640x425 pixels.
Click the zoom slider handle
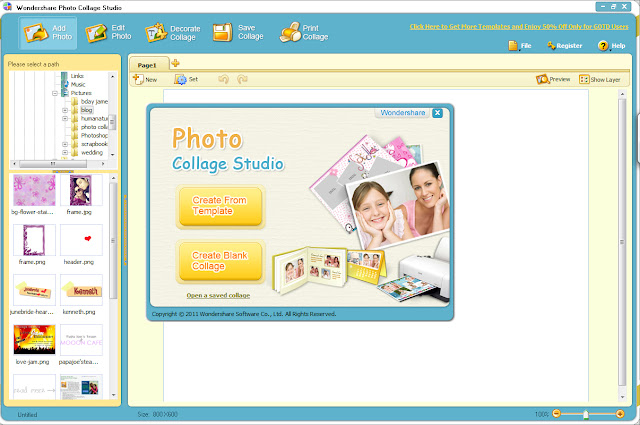[x=586, y=414]
